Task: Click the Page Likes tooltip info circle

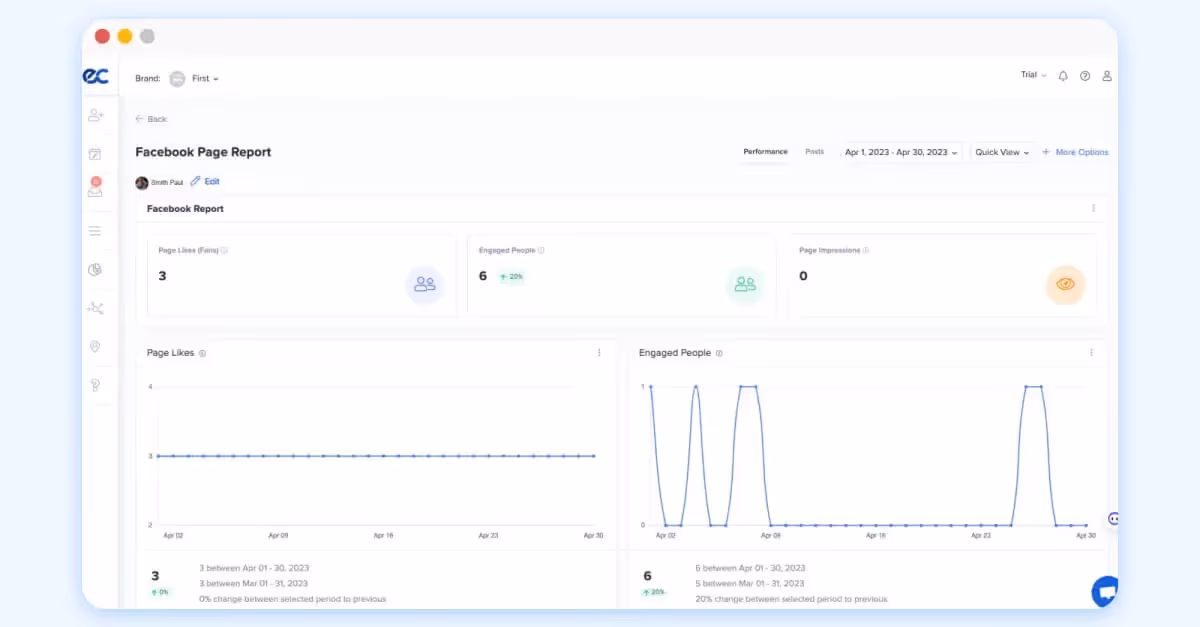Action: (203, 353)
